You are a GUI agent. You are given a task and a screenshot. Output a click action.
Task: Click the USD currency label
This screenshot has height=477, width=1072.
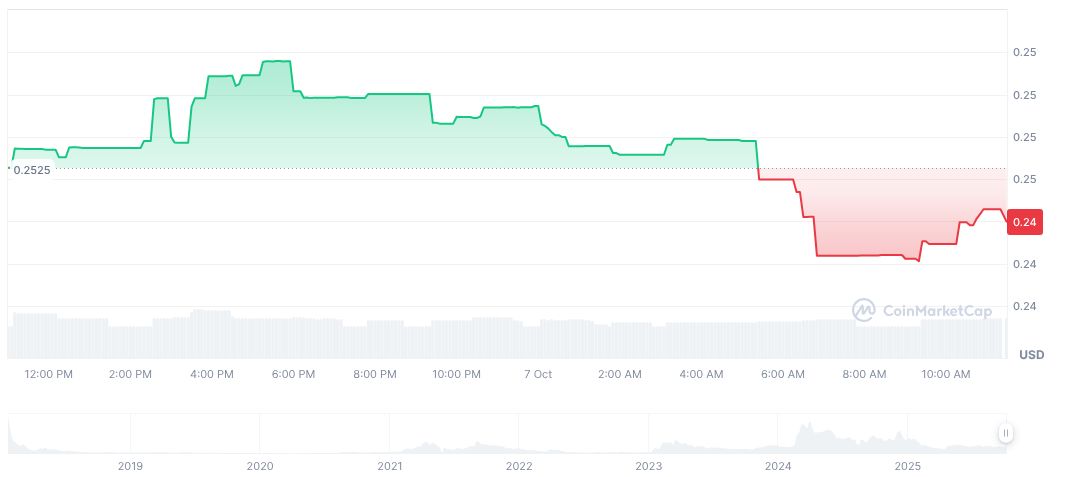pyautogui.click(x=1031, y=355)
